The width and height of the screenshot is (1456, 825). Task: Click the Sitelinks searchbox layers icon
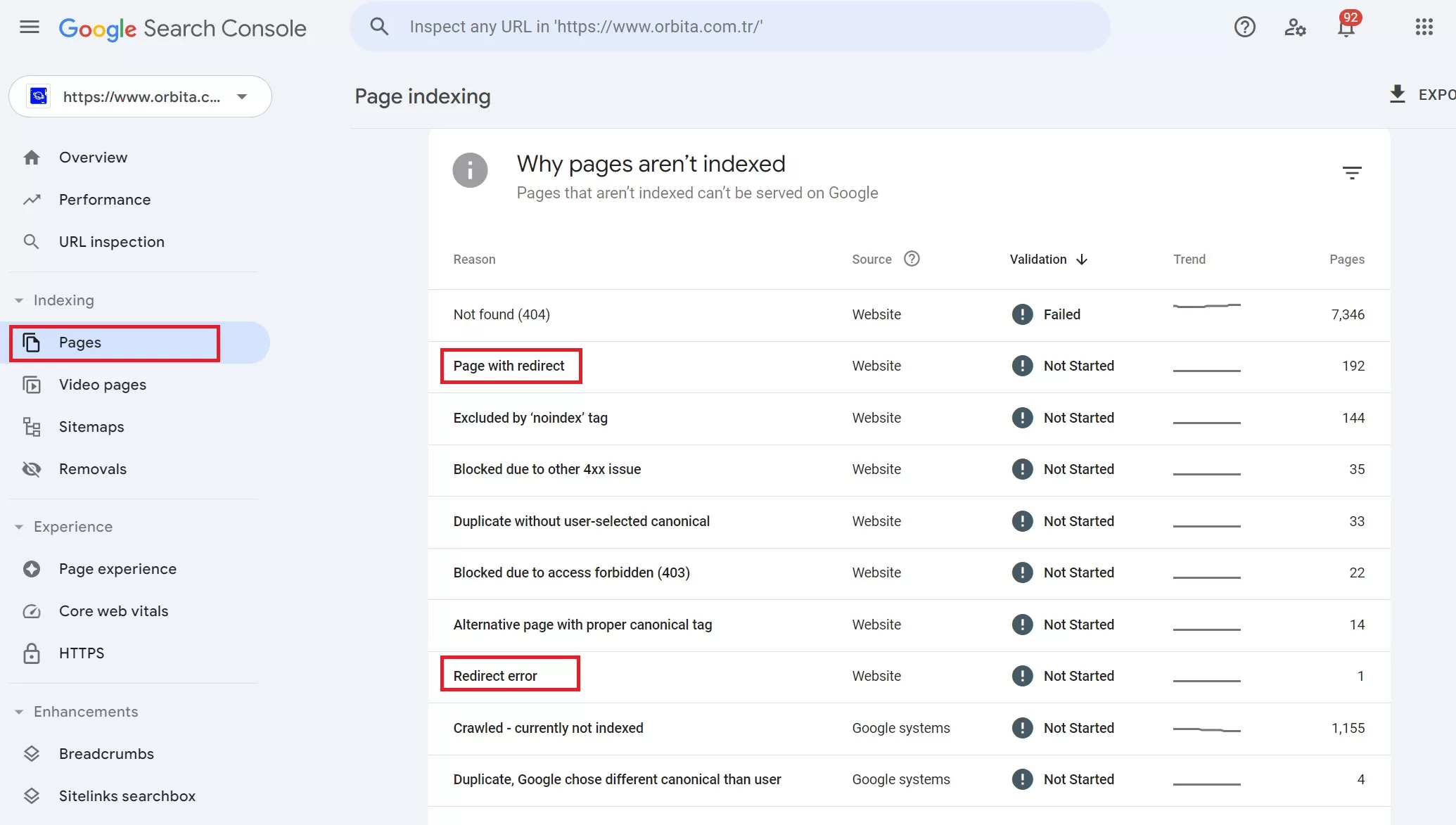click(32, 796)
